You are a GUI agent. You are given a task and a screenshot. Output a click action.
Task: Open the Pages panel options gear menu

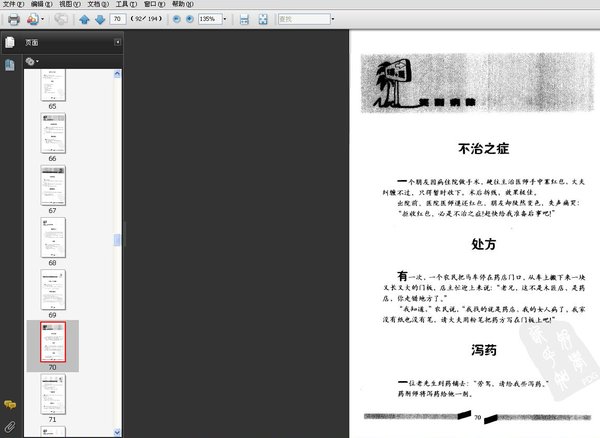(x=32, y=61)
